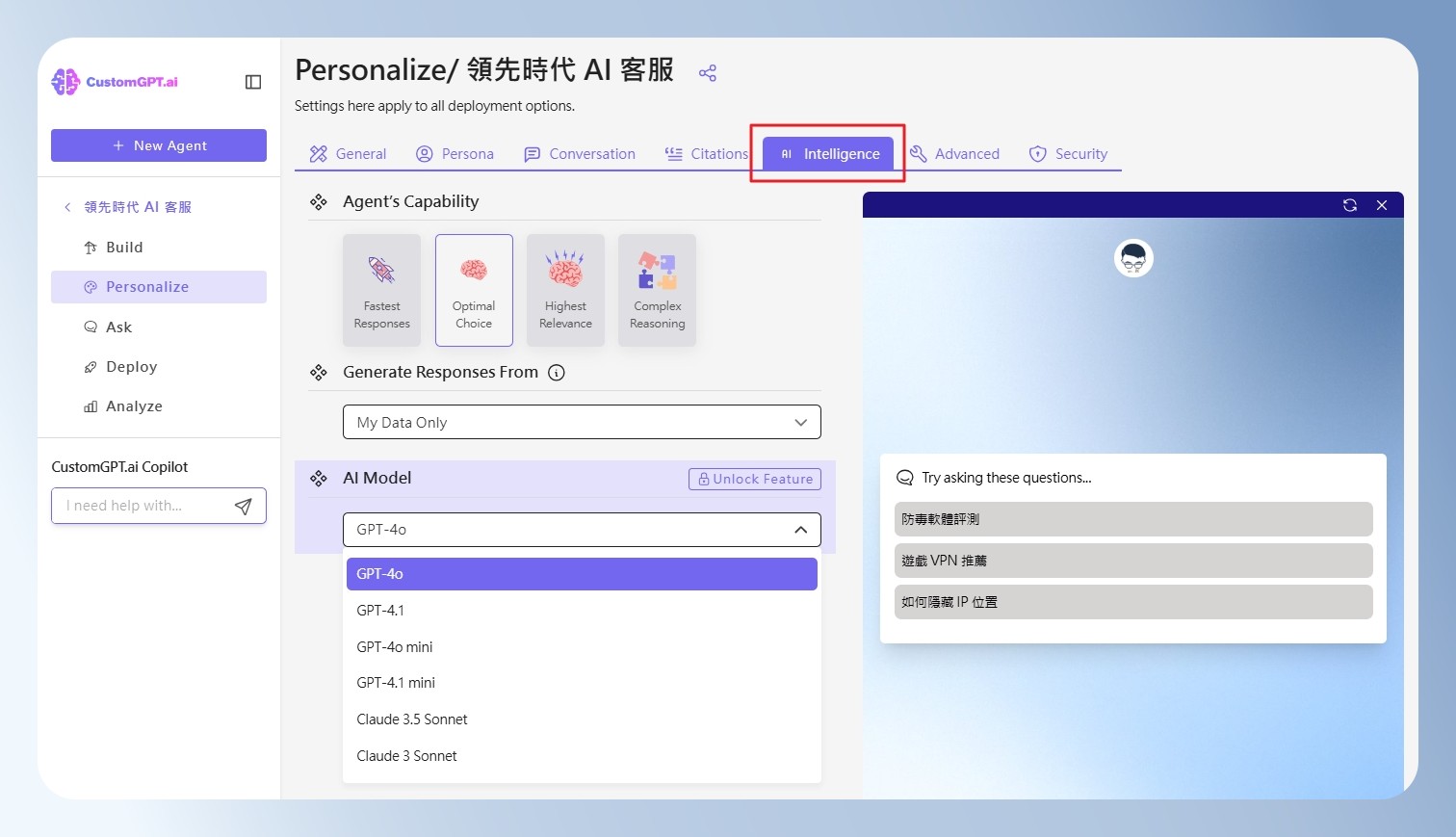Ask suggested question 如何隱藏 IP 位置
This screenshot has height=837, width=1456.
[x=1133, y=602]
